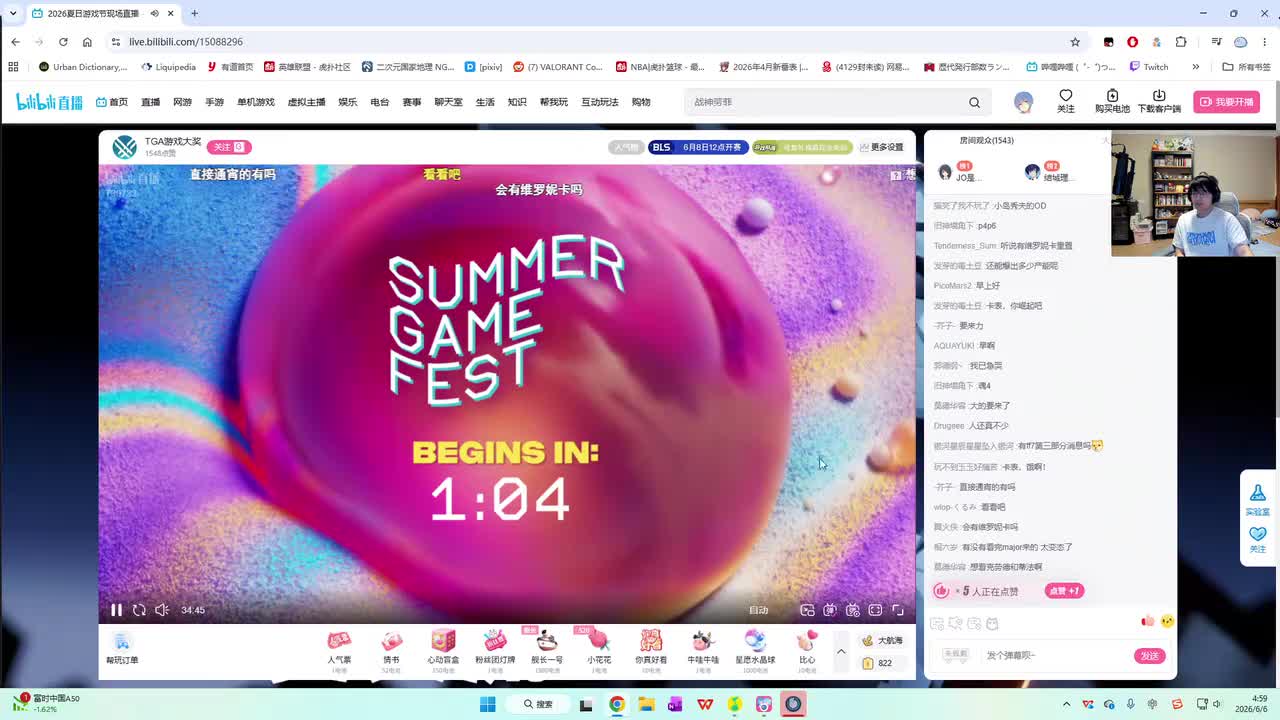Click the first icon right of 自动 quality selector
The image size is (1280, 720).
point(807,610)
